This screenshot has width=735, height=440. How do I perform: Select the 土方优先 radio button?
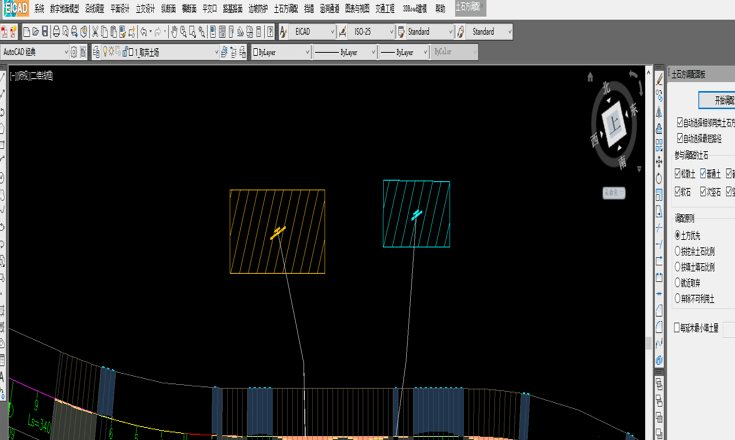tap(677, 235)
